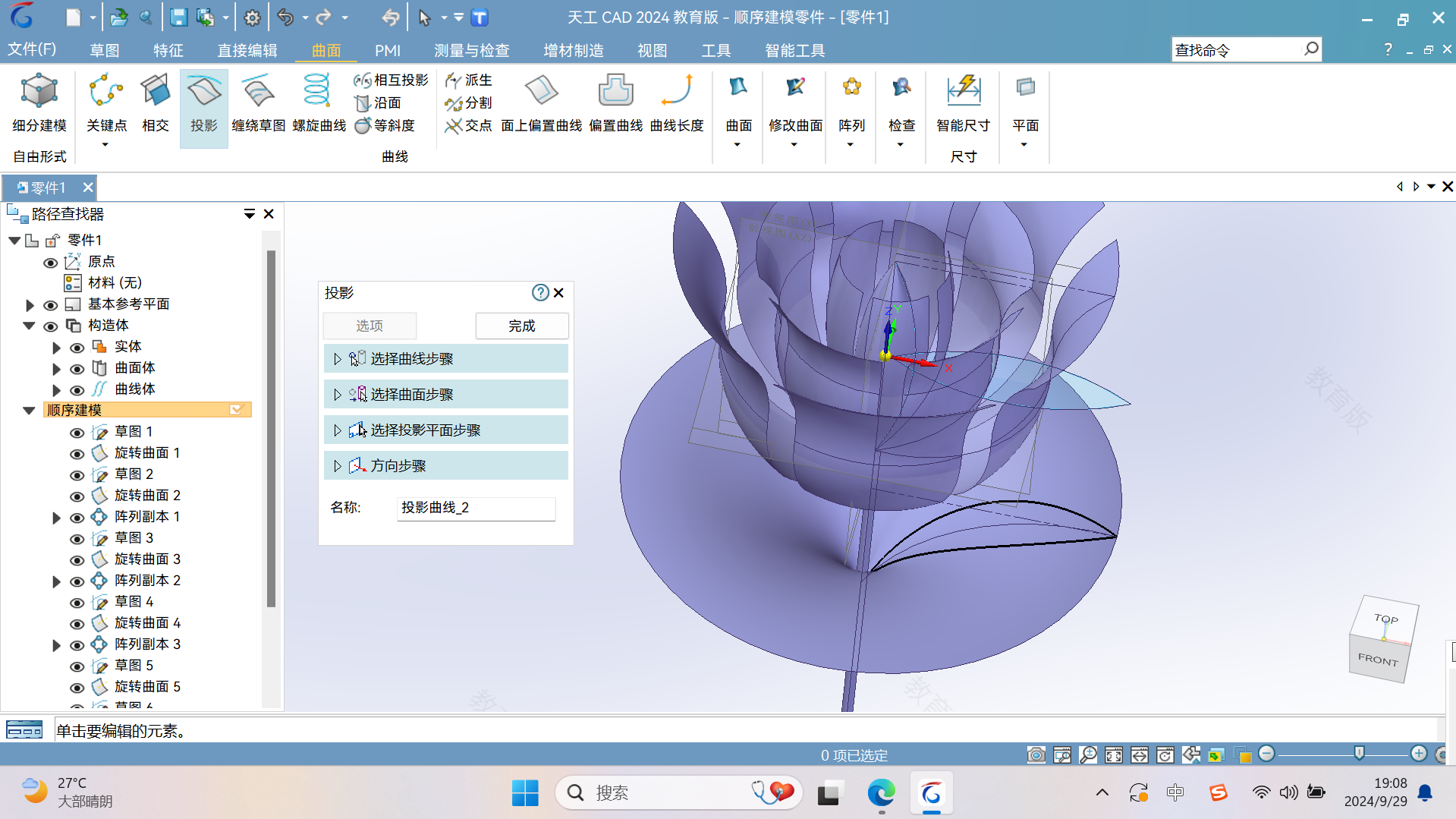
Task: Collapse the 顺序建模 tree section
Action: [29, 411]
